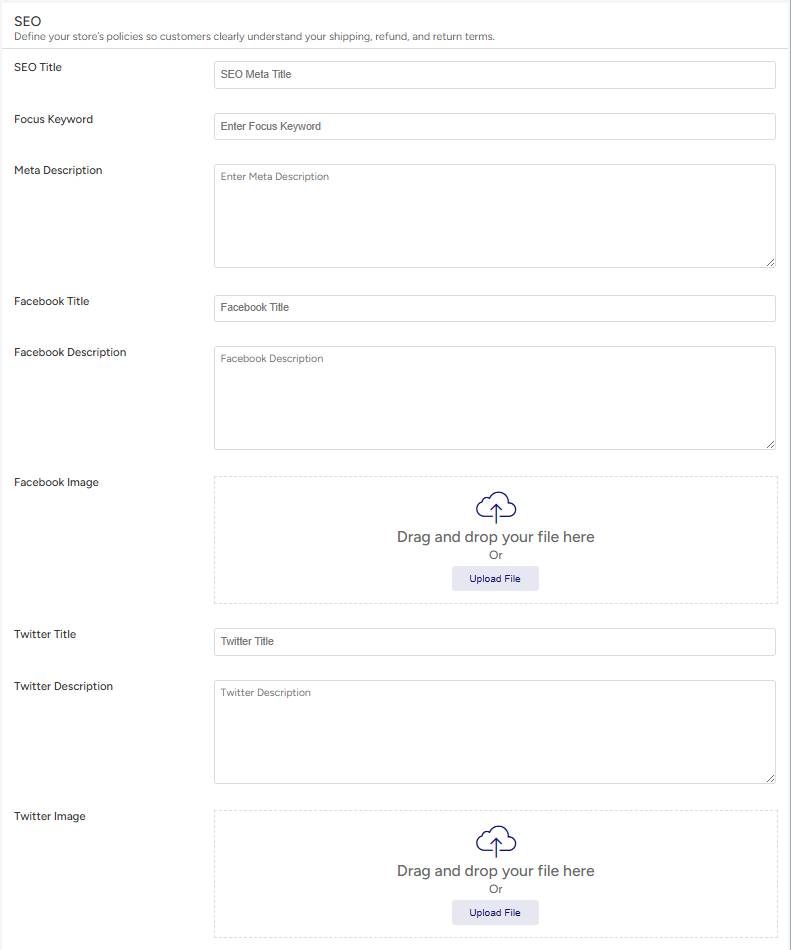
Task: Click the Twitter Image cloud upload icon
Action: tap(496, 841)
